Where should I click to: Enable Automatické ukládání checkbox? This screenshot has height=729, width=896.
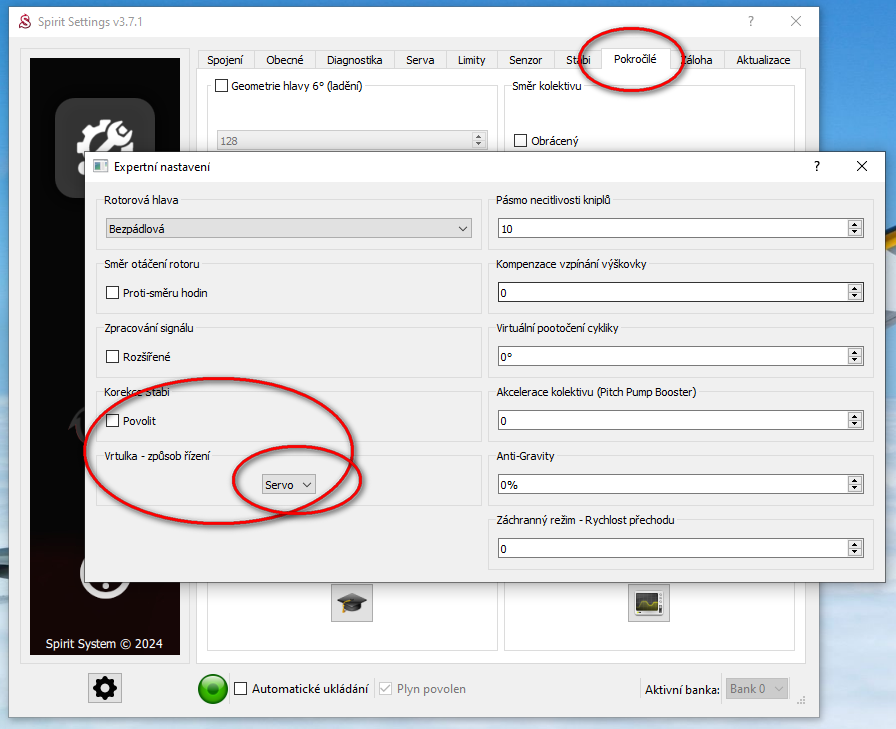click(x=241, y=689)
